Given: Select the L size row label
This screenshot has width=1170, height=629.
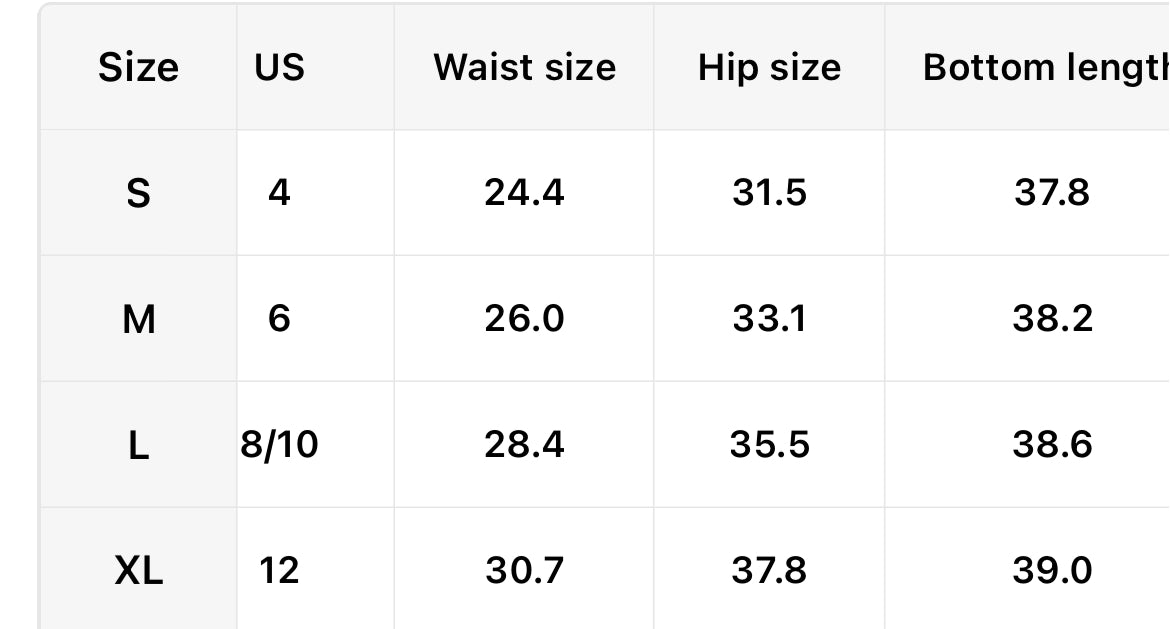Looking at the screenshot, I should click(138, 445).
